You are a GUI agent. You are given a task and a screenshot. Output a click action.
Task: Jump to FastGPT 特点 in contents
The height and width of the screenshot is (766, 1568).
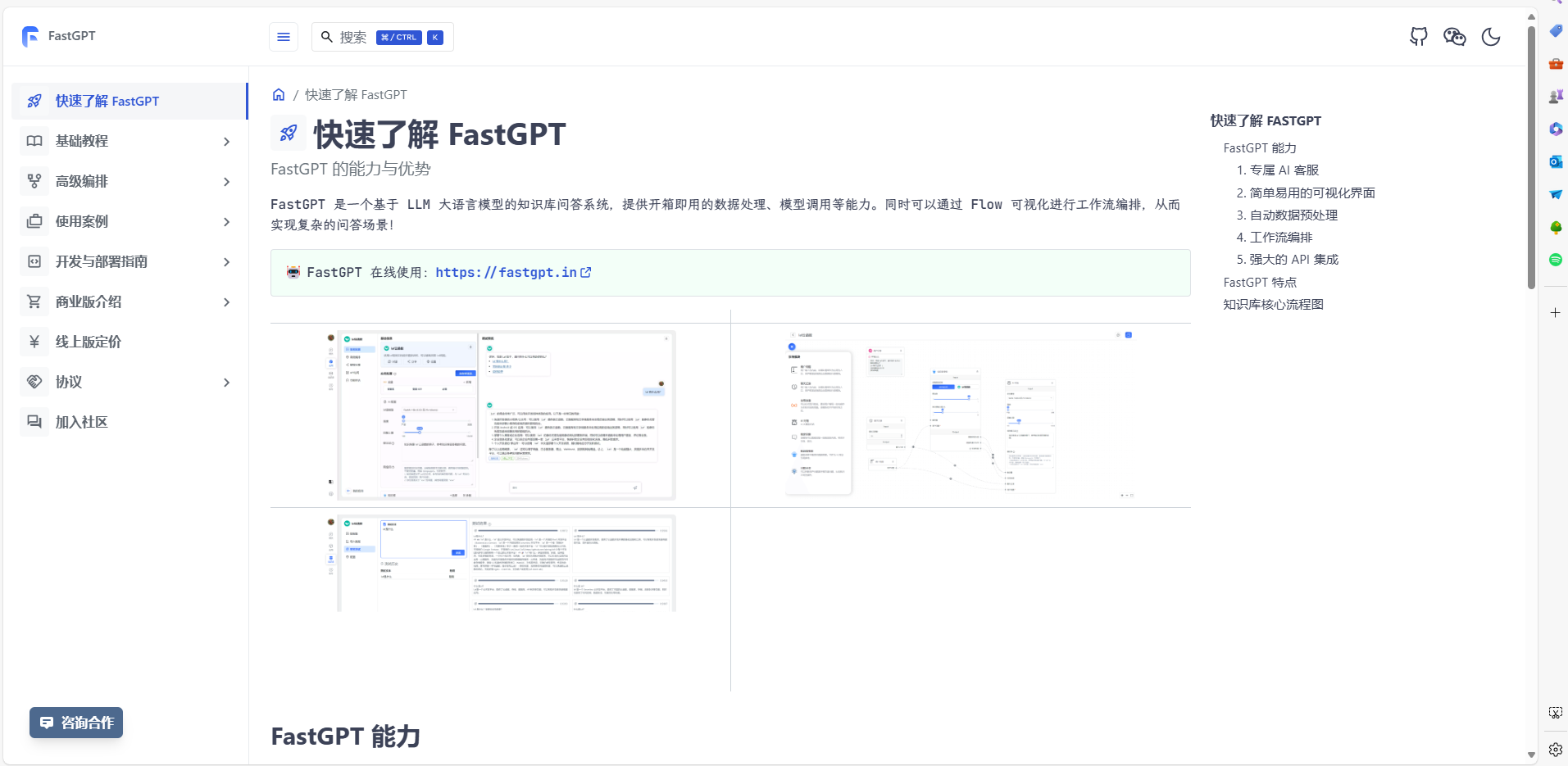click(x=1260, y=283)
